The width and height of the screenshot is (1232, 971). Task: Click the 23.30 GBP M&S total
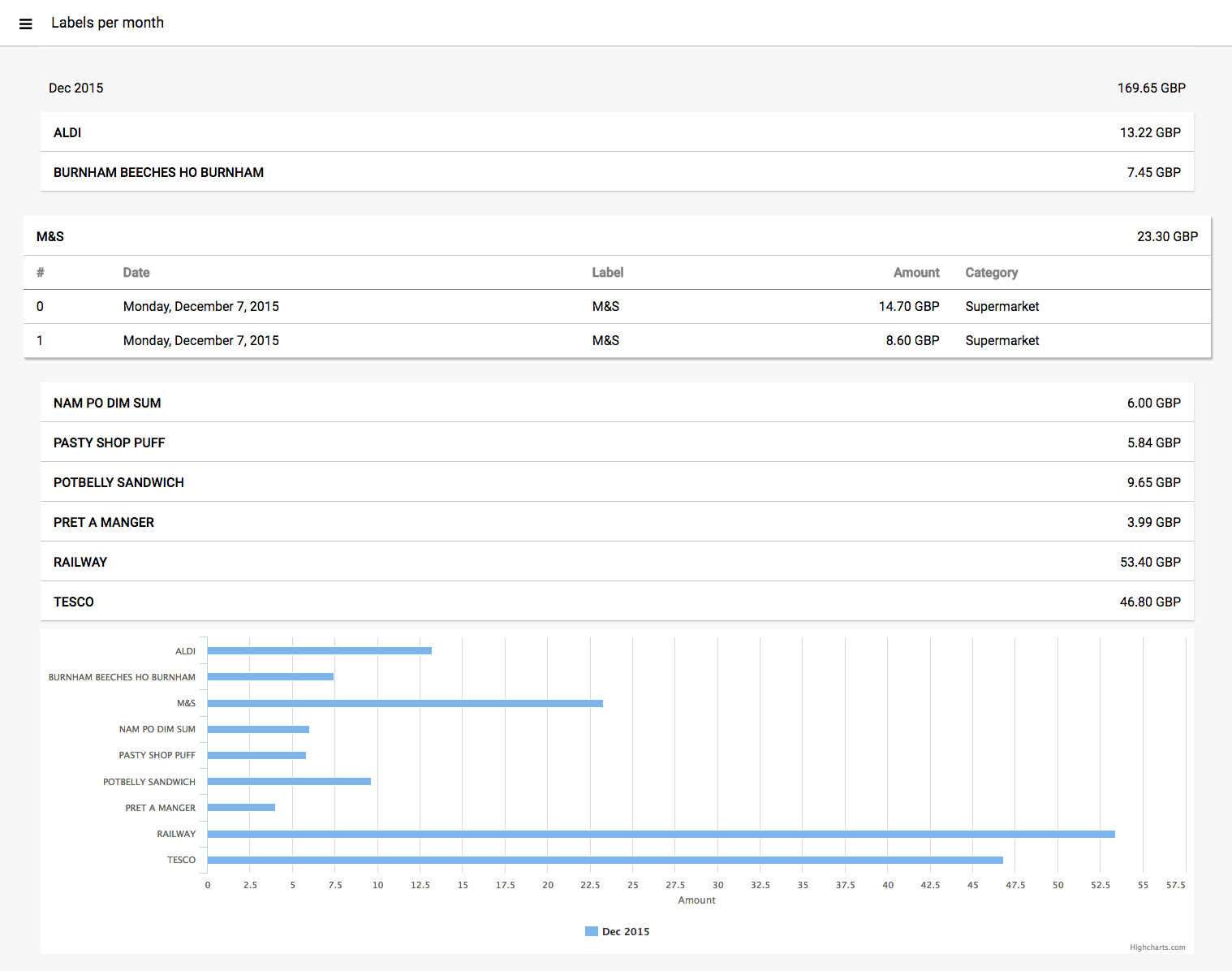coord(1167,236)
